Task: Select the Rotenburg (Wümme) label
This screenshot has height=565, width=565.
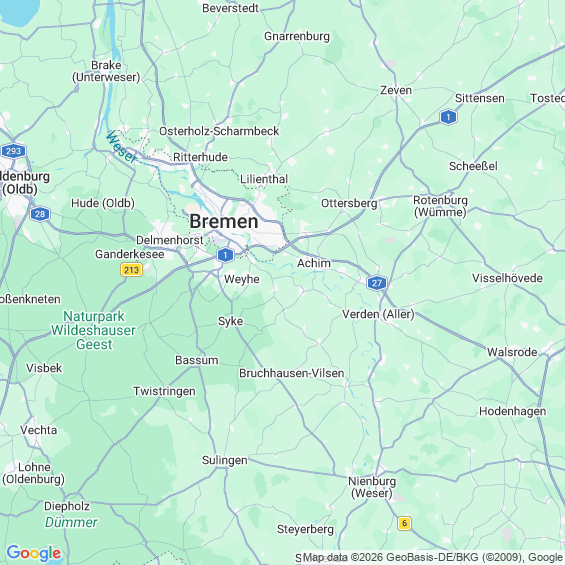Action: (440, 206)
